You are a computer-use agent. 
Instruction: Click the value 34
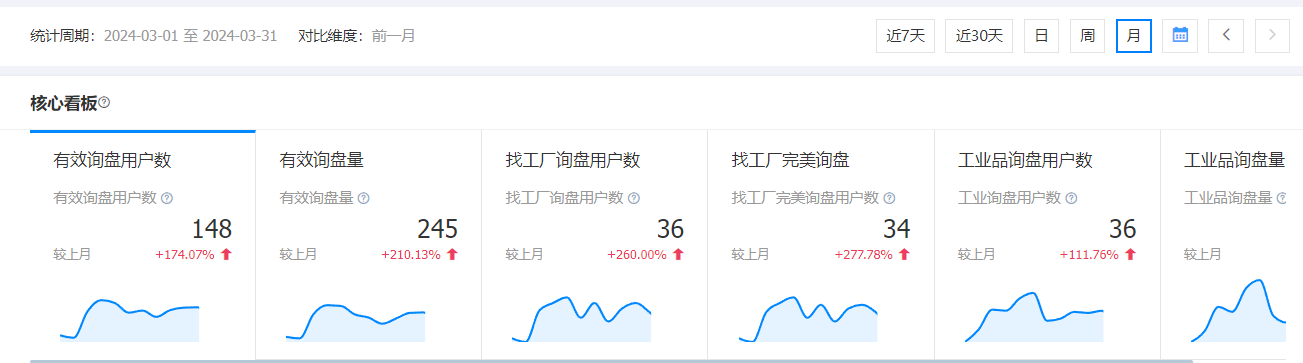[x=897, y=229]
